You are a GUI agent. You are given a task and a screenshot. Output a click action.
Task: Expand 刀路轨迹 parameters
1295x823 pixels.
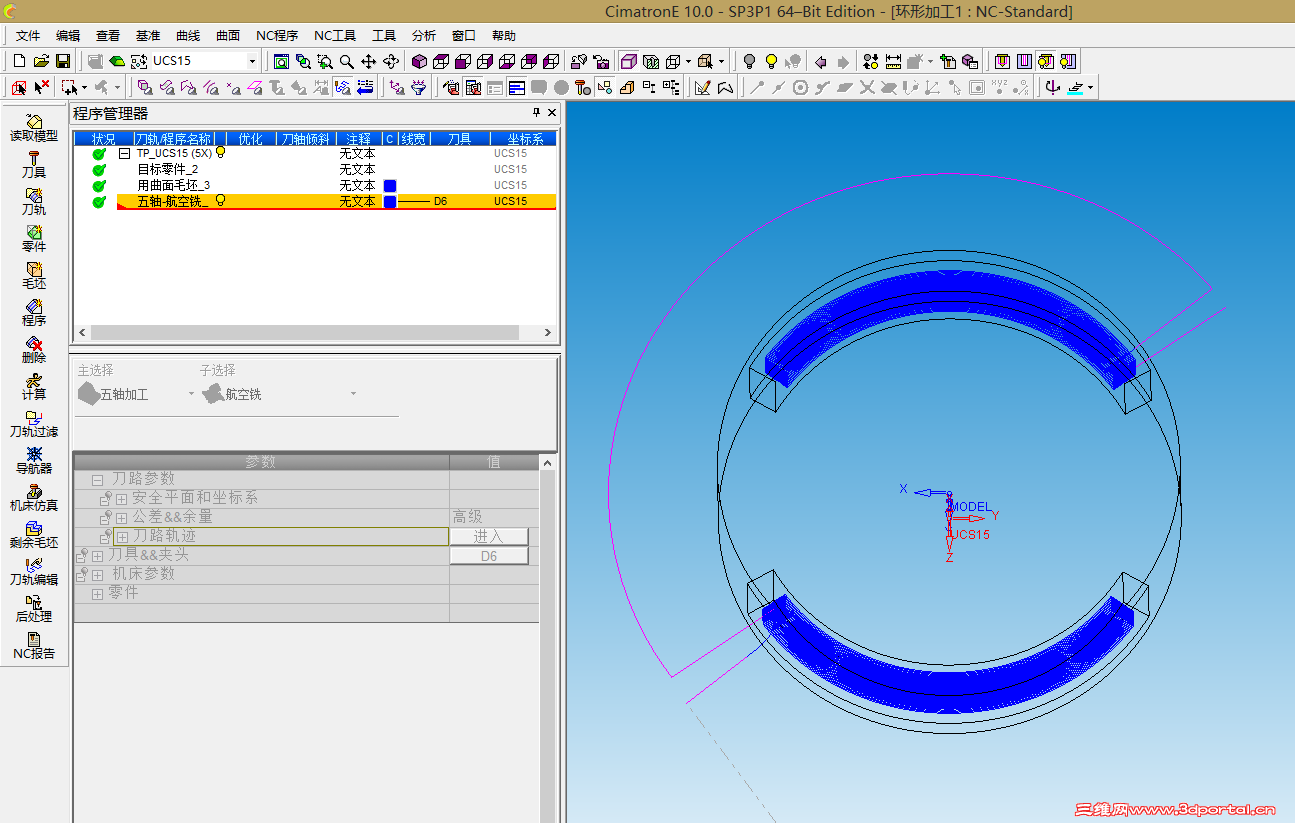coord(121,537)
